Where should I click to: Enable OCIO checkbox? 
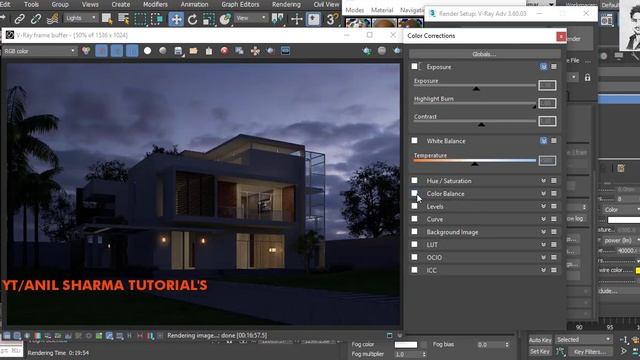point(415,257)
